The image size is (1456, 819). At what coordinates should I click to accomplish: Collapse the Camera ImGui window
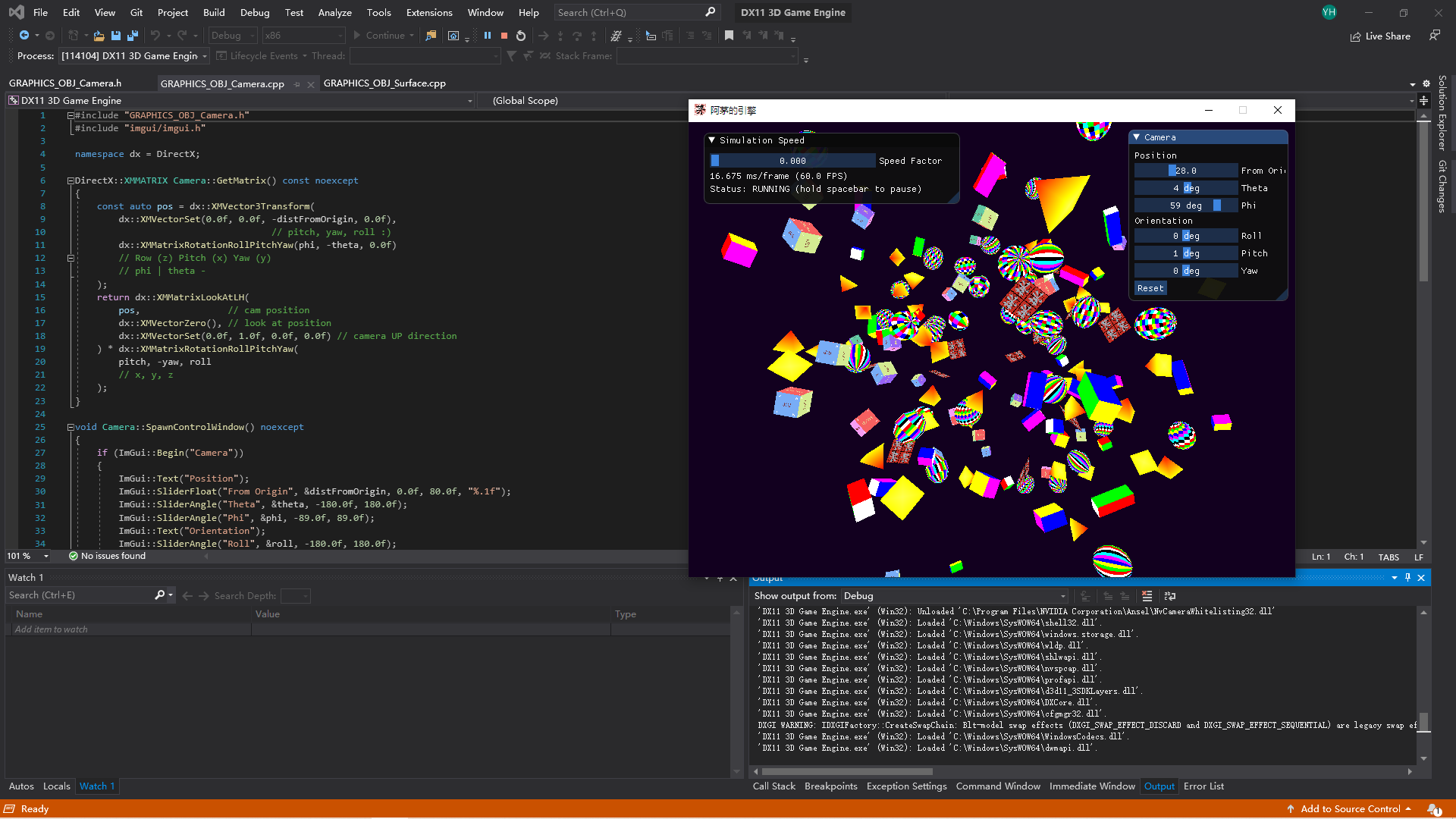[1137, 137]
